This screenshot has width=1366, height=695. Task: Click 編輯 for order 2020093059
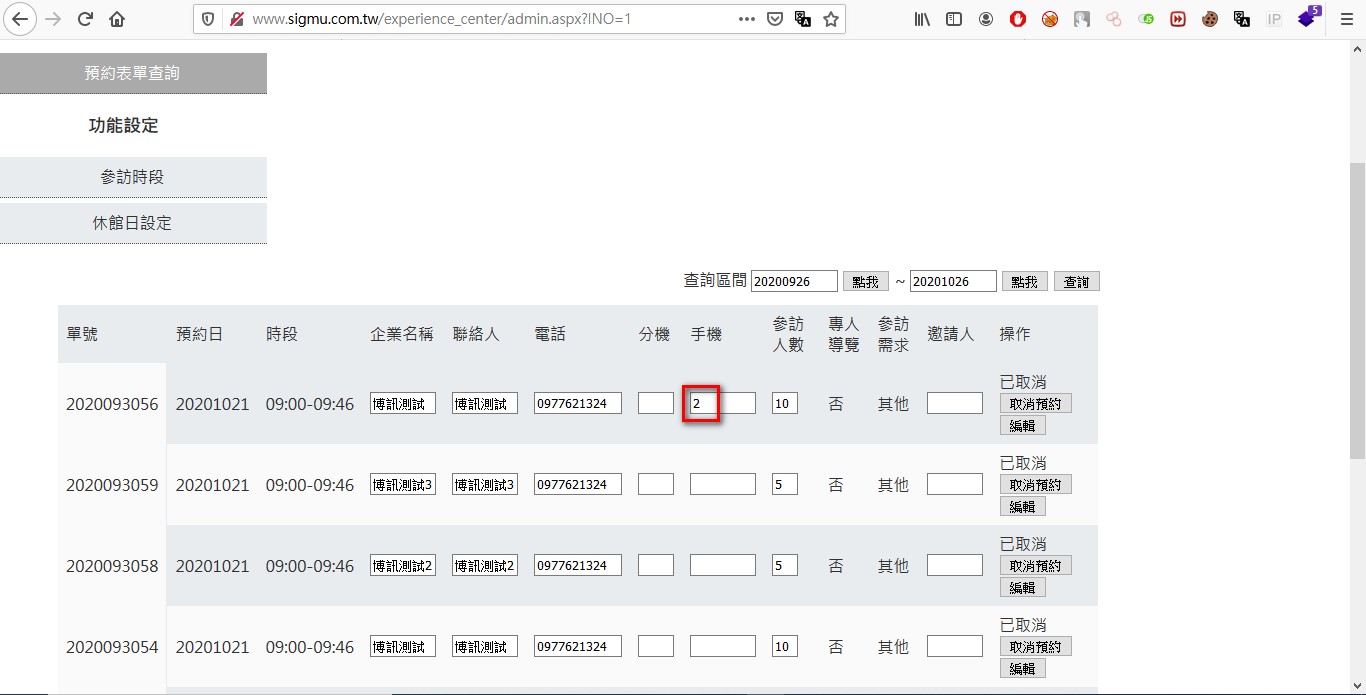click(x=1023, y=506)
